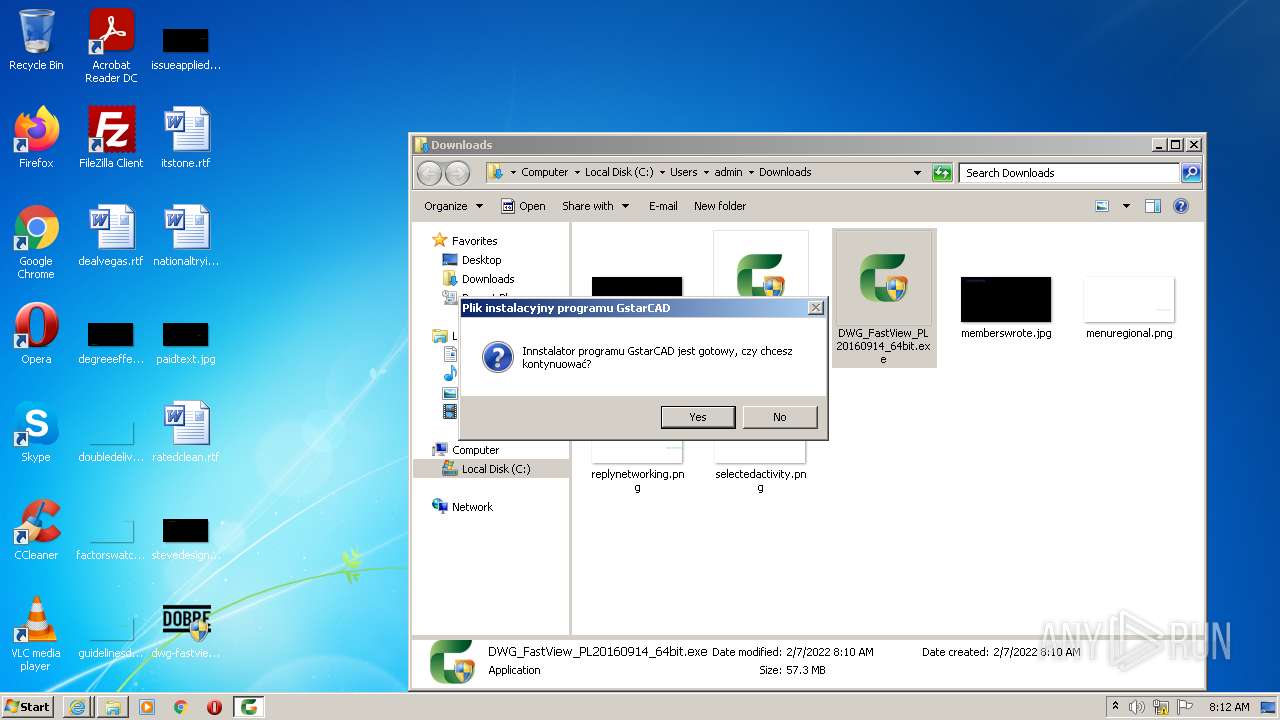The height and width of the screenshot is (720, 1280).
Task: Launch CCleaner desktop icon
Action: (x=36, y=530)
